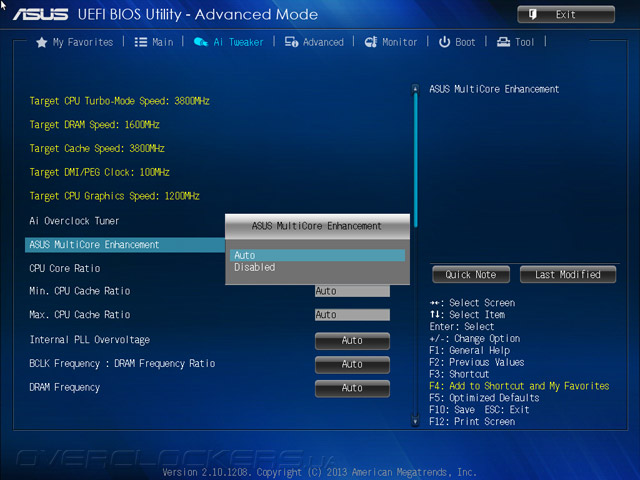This screenshot has height=480, width=640.
Task: Click Target CPU Turbo-Mode Speed: 3800MHz text
Action: pos(120,101)
